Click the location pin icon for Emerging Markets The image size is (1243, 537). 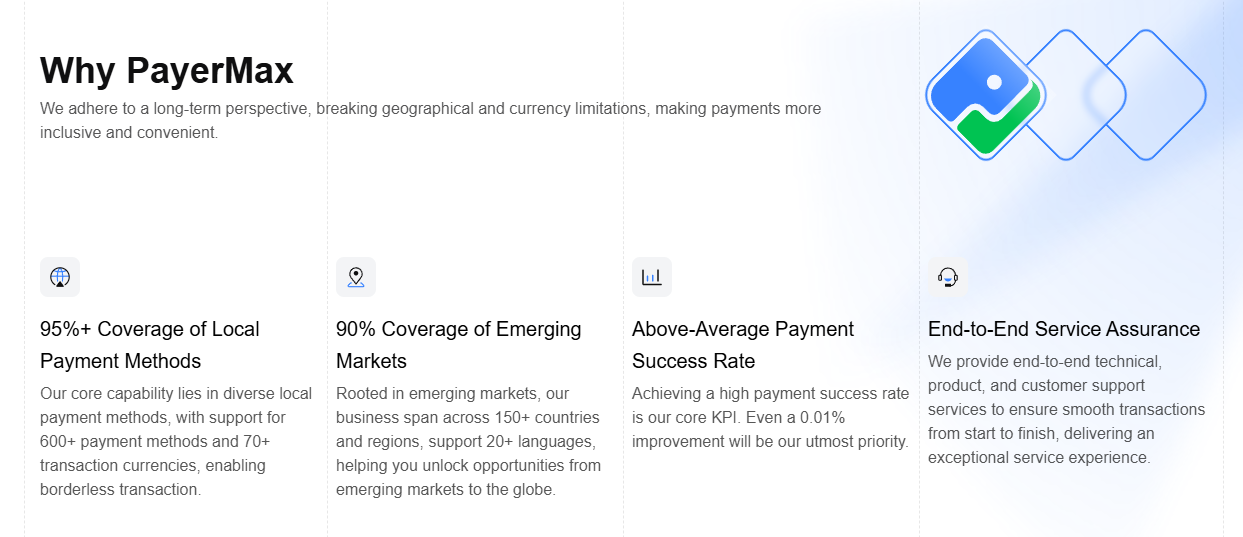(356, 277)
